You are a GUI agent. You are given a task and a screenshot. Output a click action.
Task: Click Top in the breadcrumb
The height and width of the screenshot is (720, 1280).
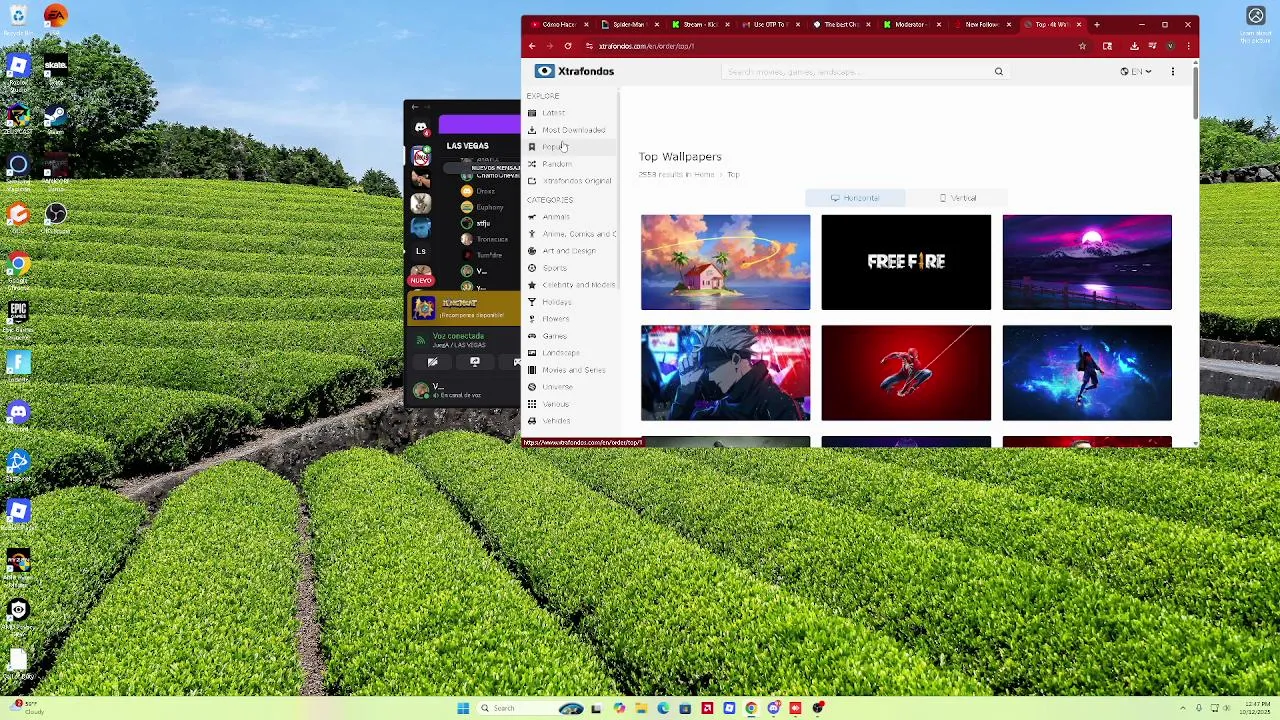[x=733, y=175]
